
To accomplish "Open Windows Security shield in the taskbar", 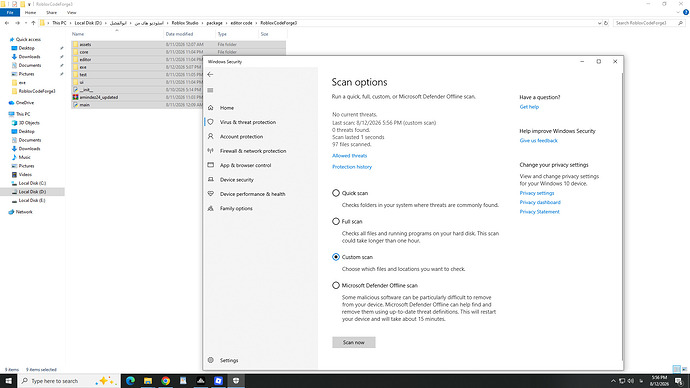I will [236, 381].
